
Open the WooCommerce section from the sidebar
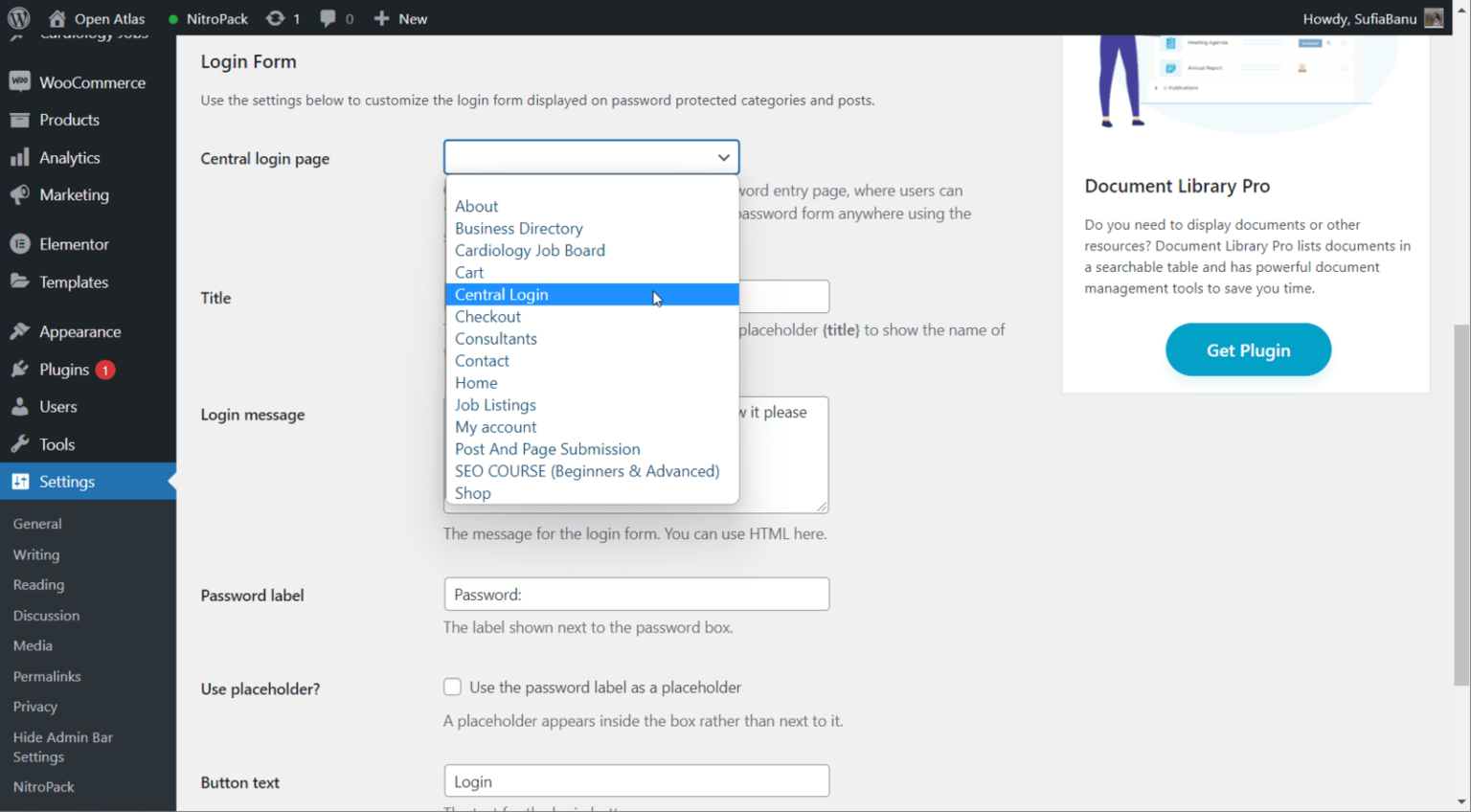pyautogui.click(x=19, y=81)
